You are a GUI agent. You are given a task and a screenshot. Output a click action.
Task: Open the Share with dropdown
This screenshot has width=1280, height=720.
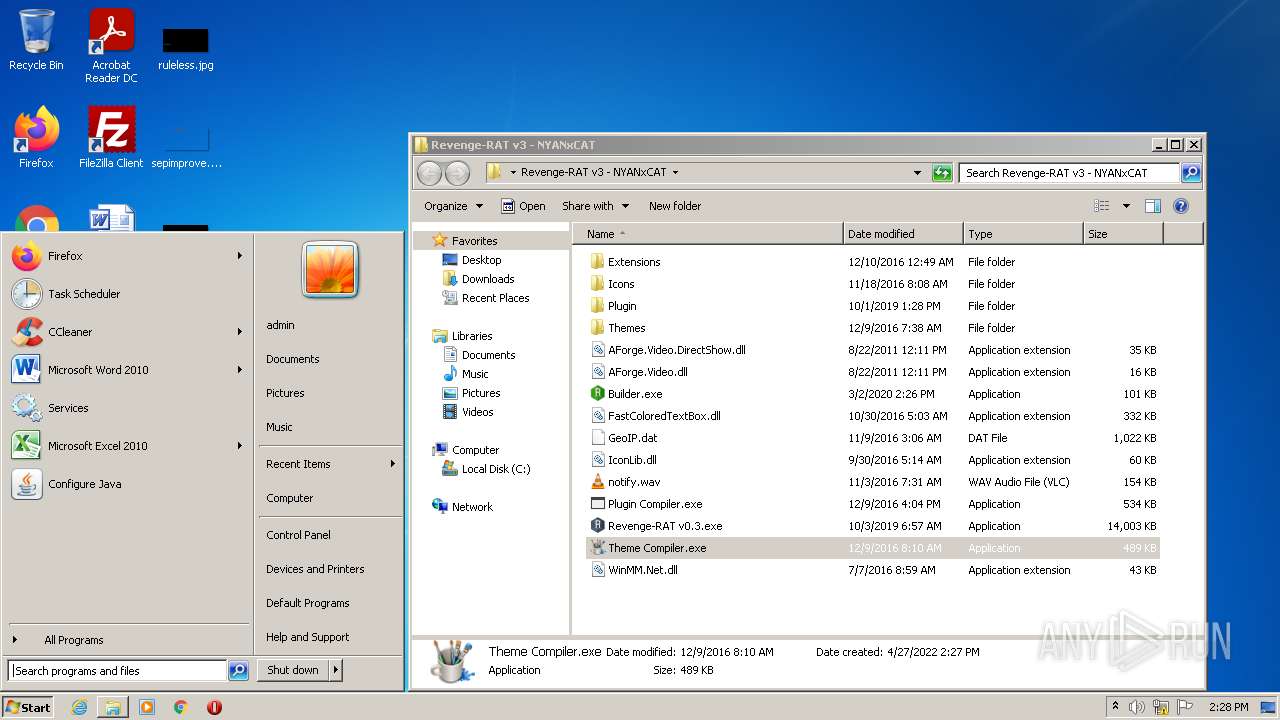596,206
